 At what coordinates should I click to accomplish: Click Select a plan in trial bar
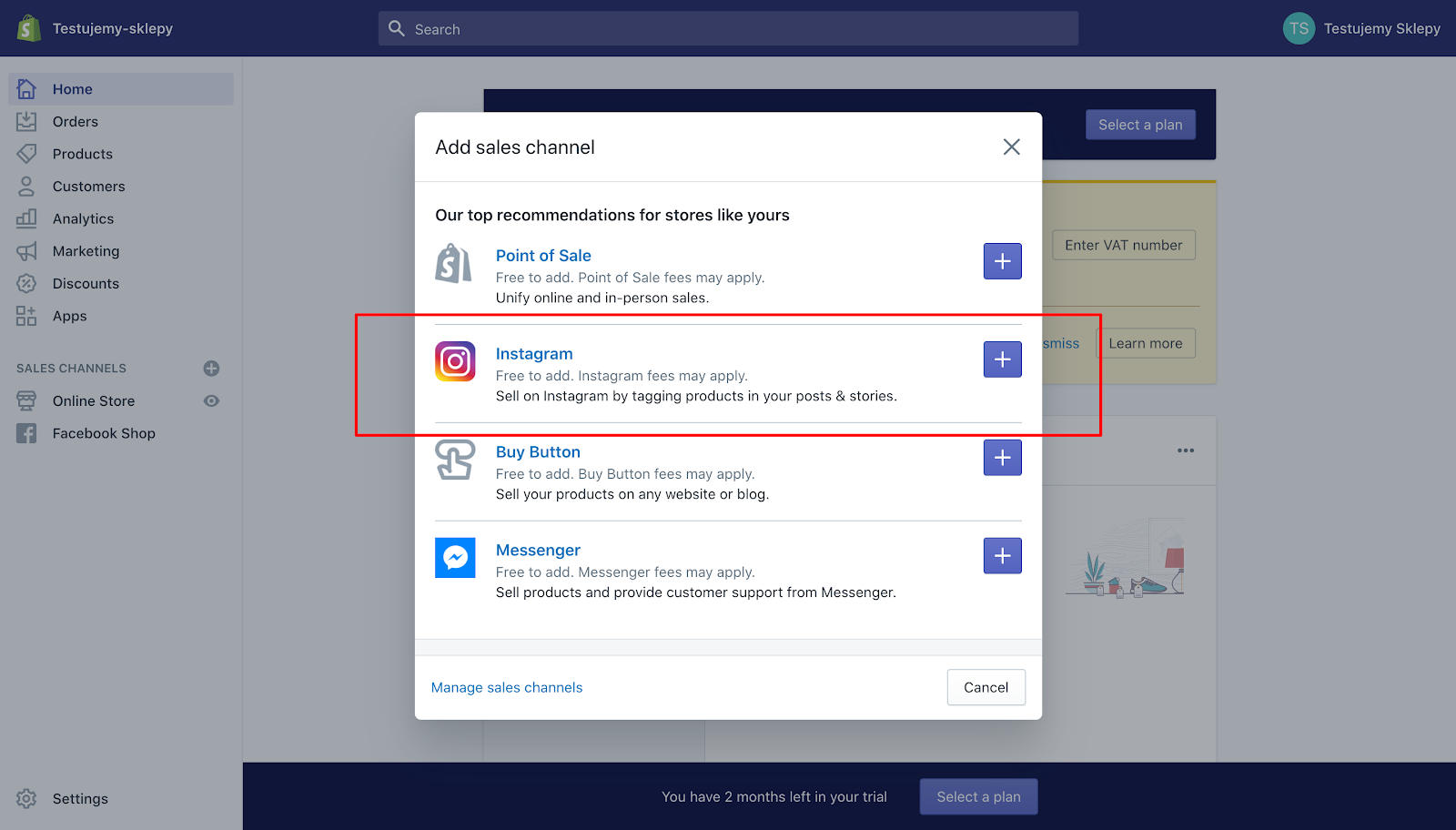tap(979, 796)
